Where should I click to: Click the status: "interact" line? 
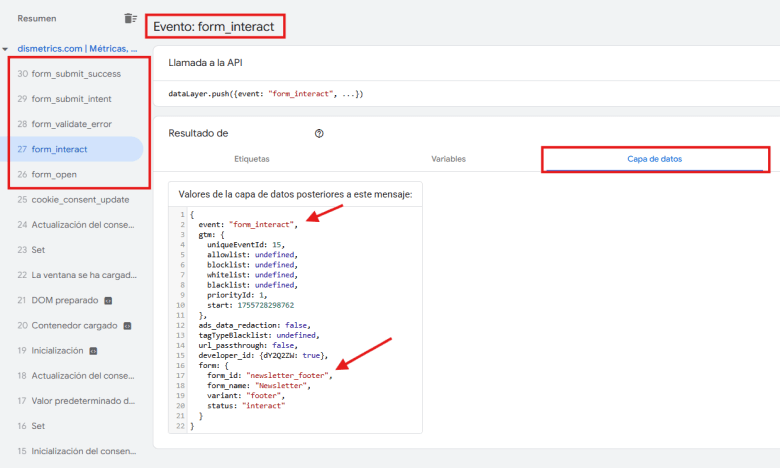click(x=246, y=405)
